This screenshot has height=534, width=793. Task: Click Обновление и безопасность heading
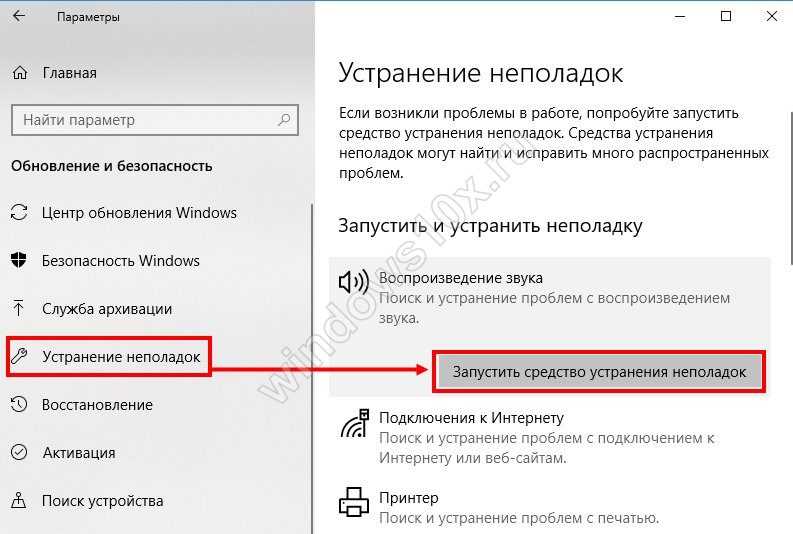pos(112,166)
